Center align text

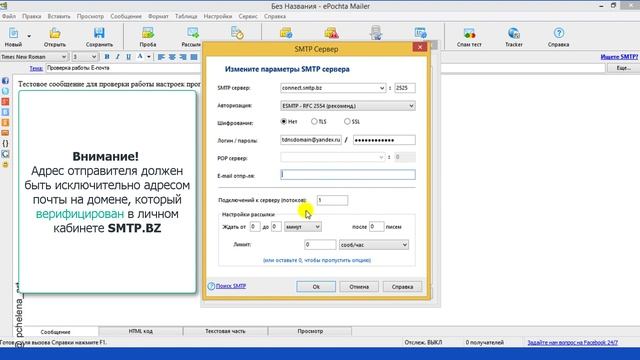pos(172,57)
